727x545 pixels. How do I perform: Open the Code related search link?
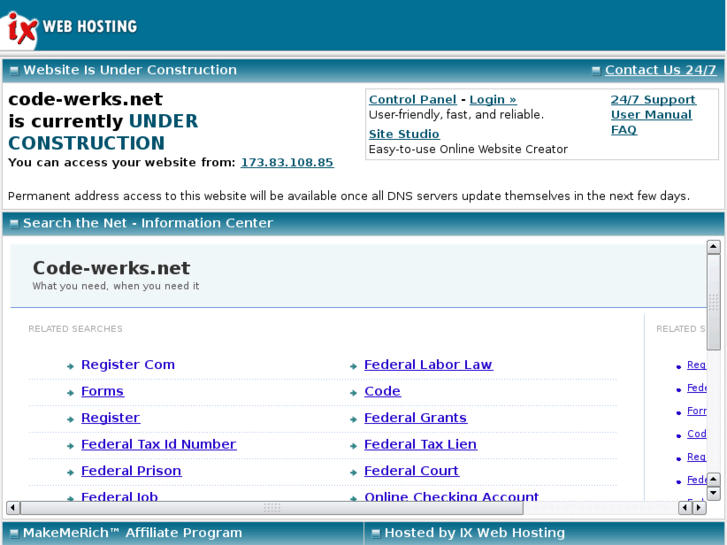click(x=382, y=391)
